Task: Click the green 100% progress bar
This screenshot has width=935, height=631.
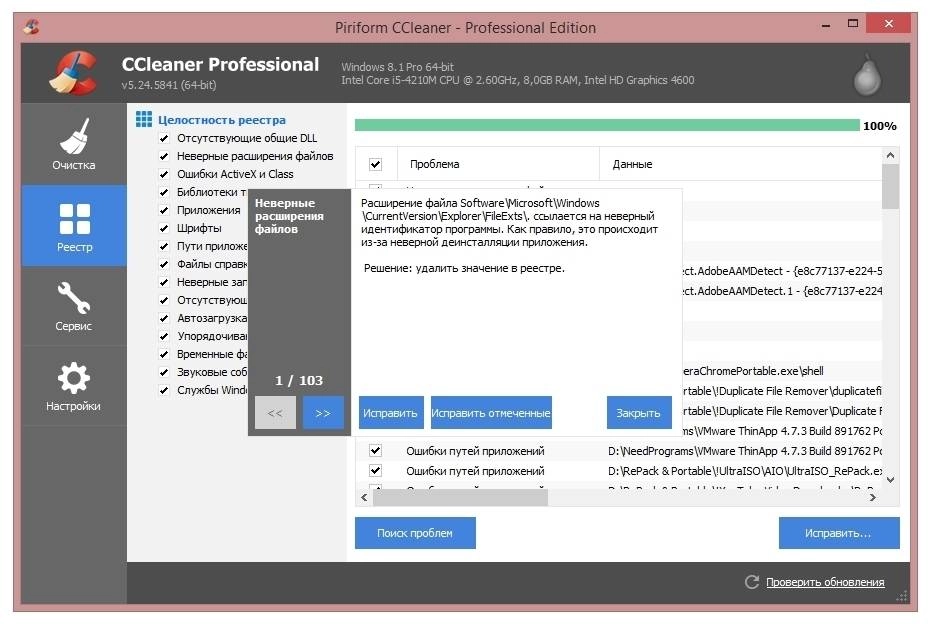Action: 607,125
